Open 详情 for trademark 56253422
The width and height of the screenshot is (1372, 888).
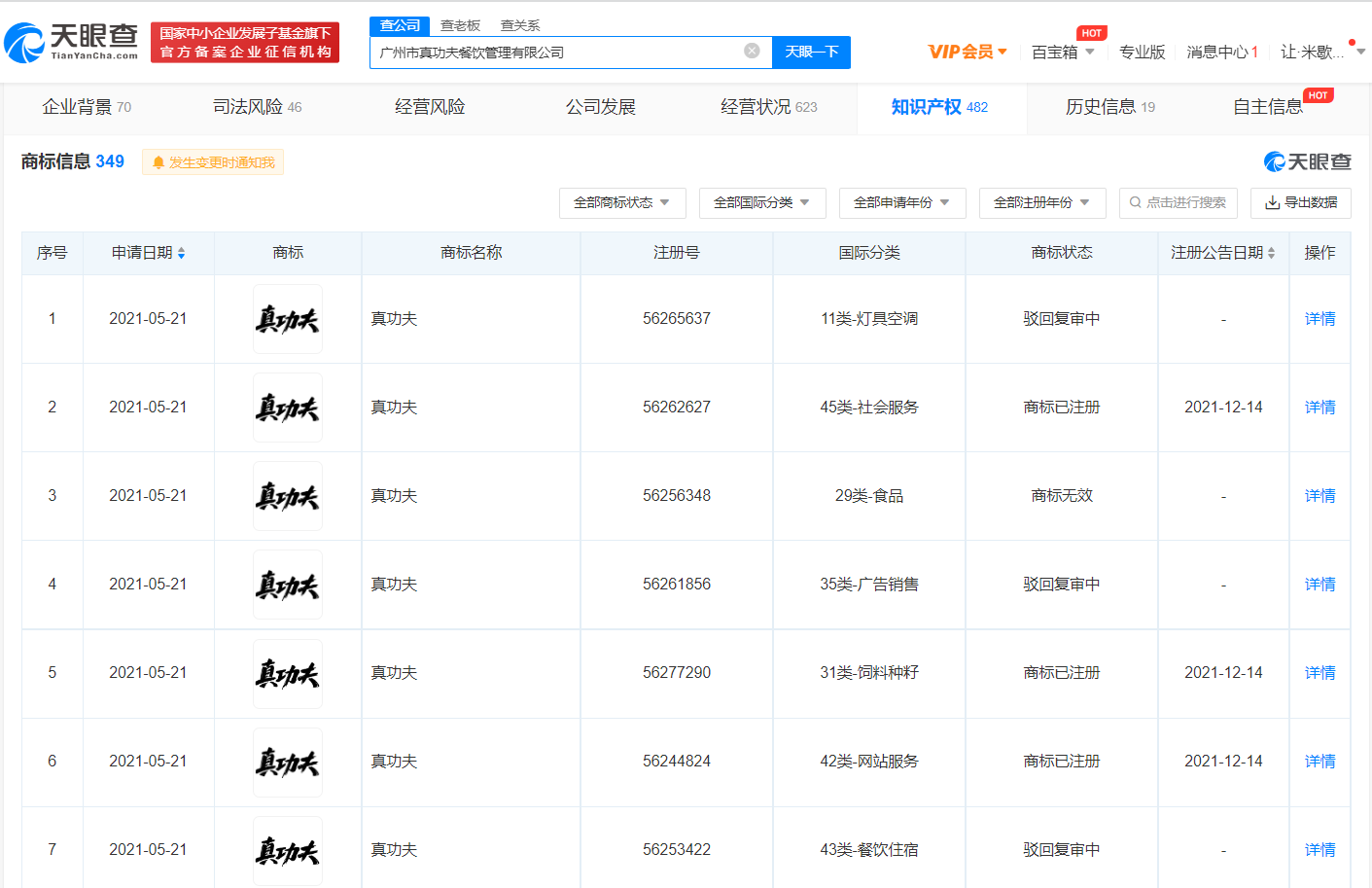pyautogui.click(x=1320, y=850)
